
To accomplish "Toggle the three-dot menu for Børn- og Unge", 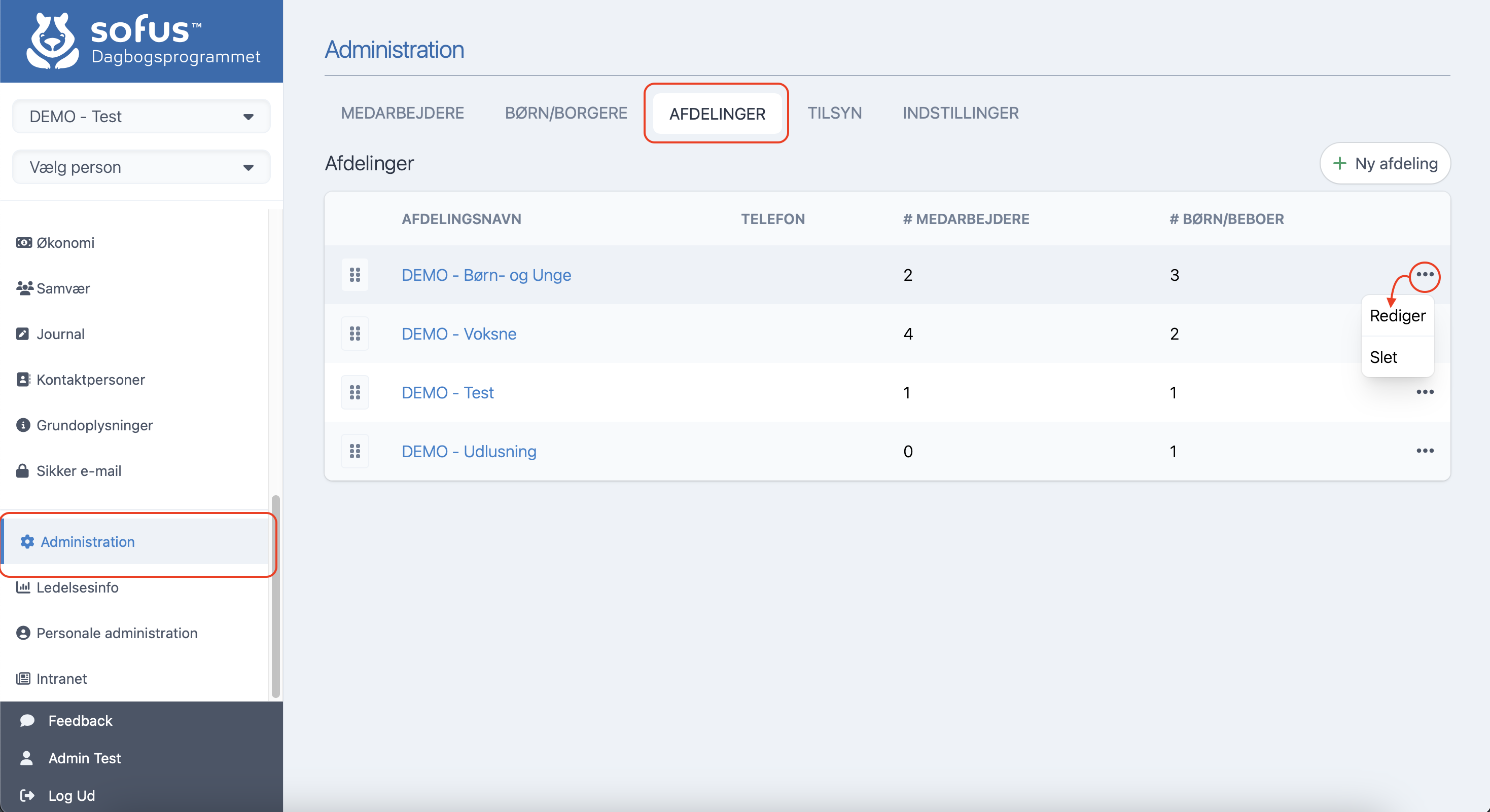I will tap(1425, 275).
